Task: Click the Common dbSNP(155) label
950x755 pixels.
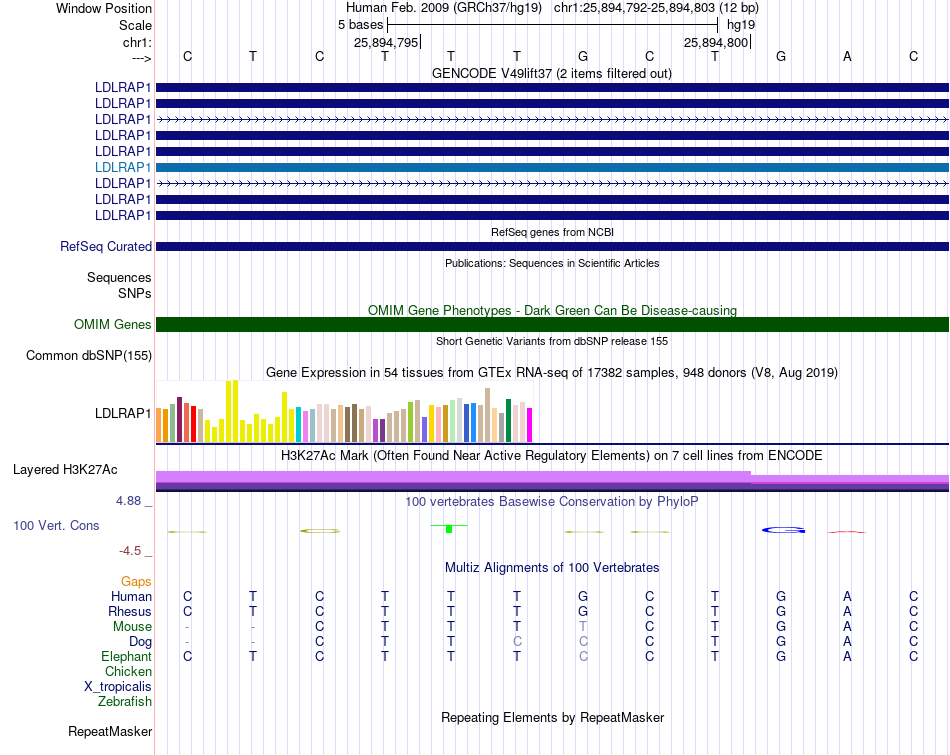Action: pyautogui.click(x=88, y=356)
